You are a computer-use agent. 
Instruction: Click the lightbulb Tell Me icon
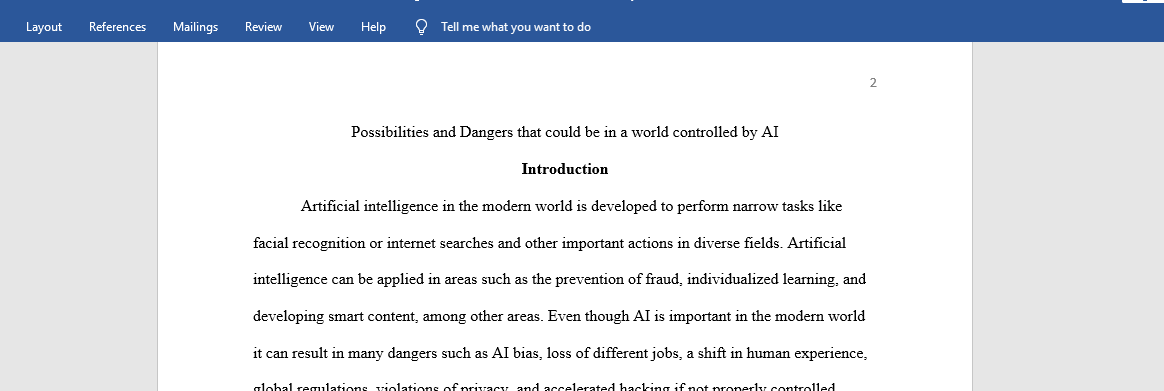pos(421,27)
